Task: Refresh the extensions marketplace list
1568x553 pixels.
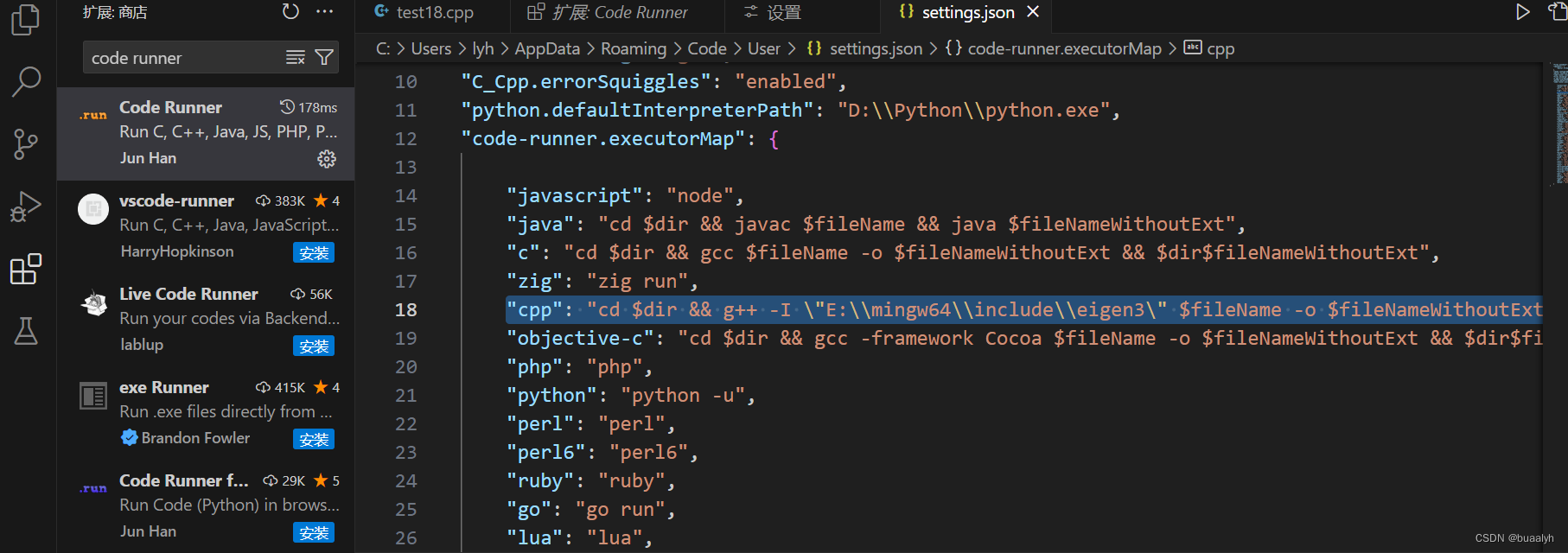Action: (290, 12)
